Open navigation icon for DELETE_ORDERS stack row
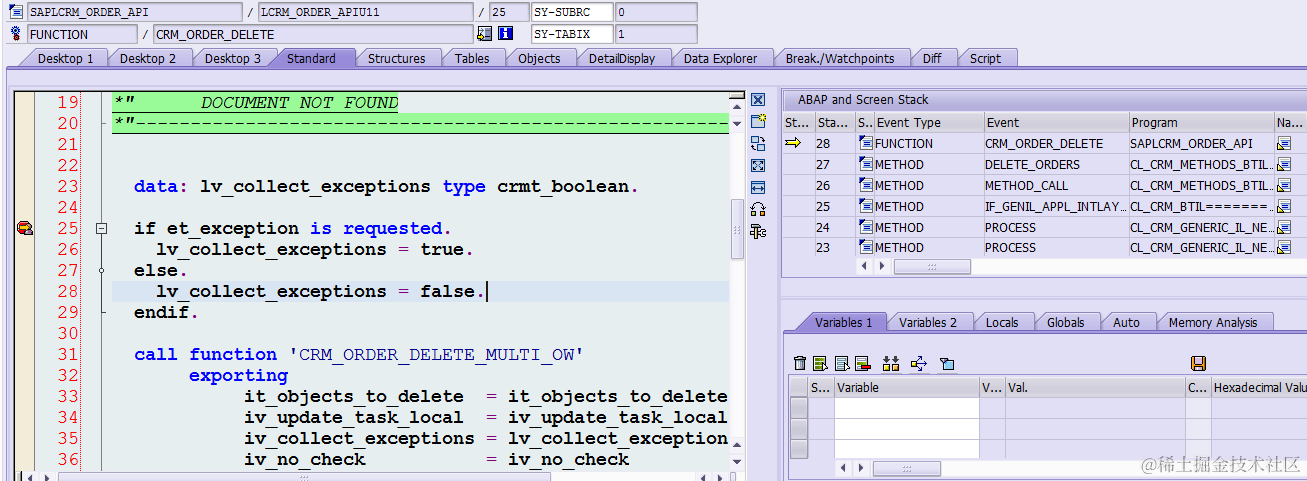The height and width of the screenshot is (481, 1307). point(1284,164)
